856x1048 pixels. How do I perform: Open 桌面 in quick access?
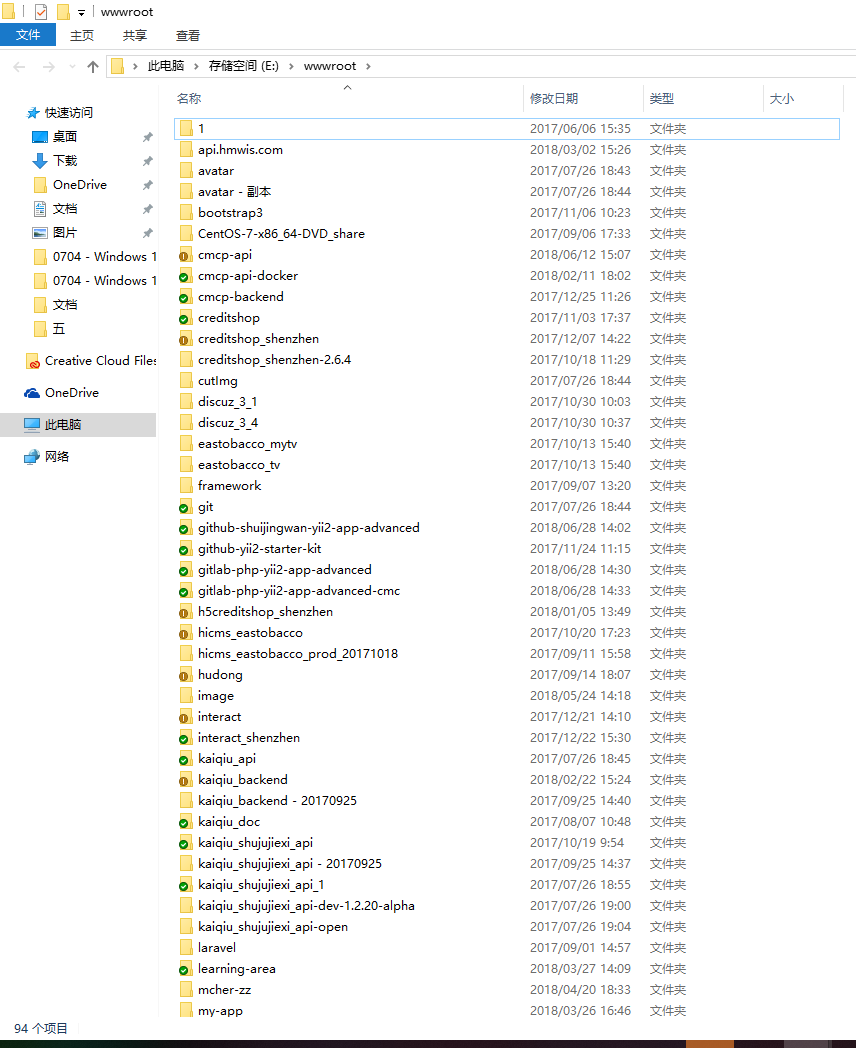pyautogui.click(x=65, y=136)
